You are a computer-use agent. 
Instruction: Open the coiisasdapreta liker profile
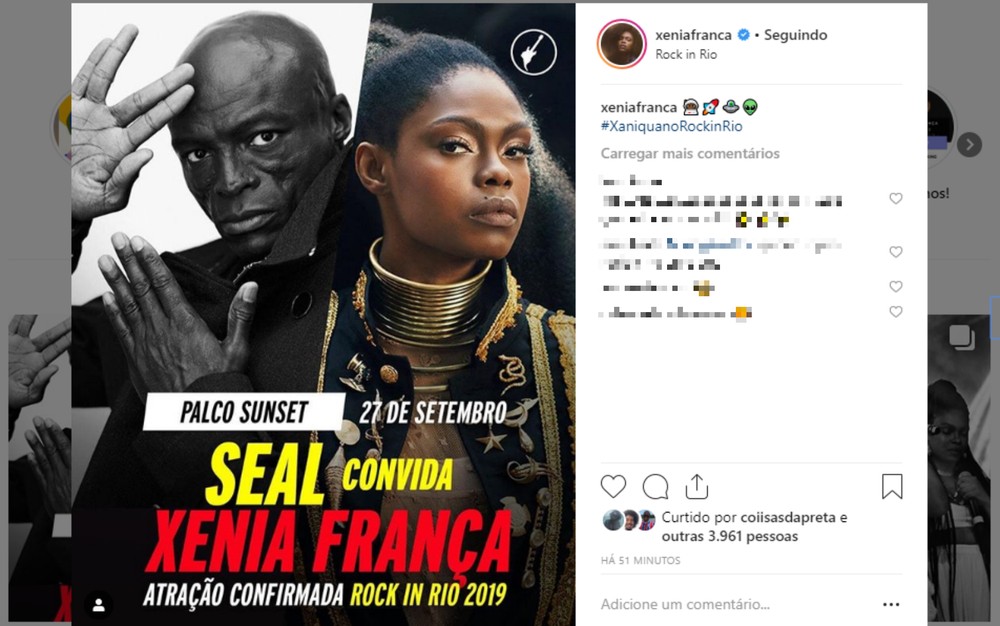pos(788,518)
